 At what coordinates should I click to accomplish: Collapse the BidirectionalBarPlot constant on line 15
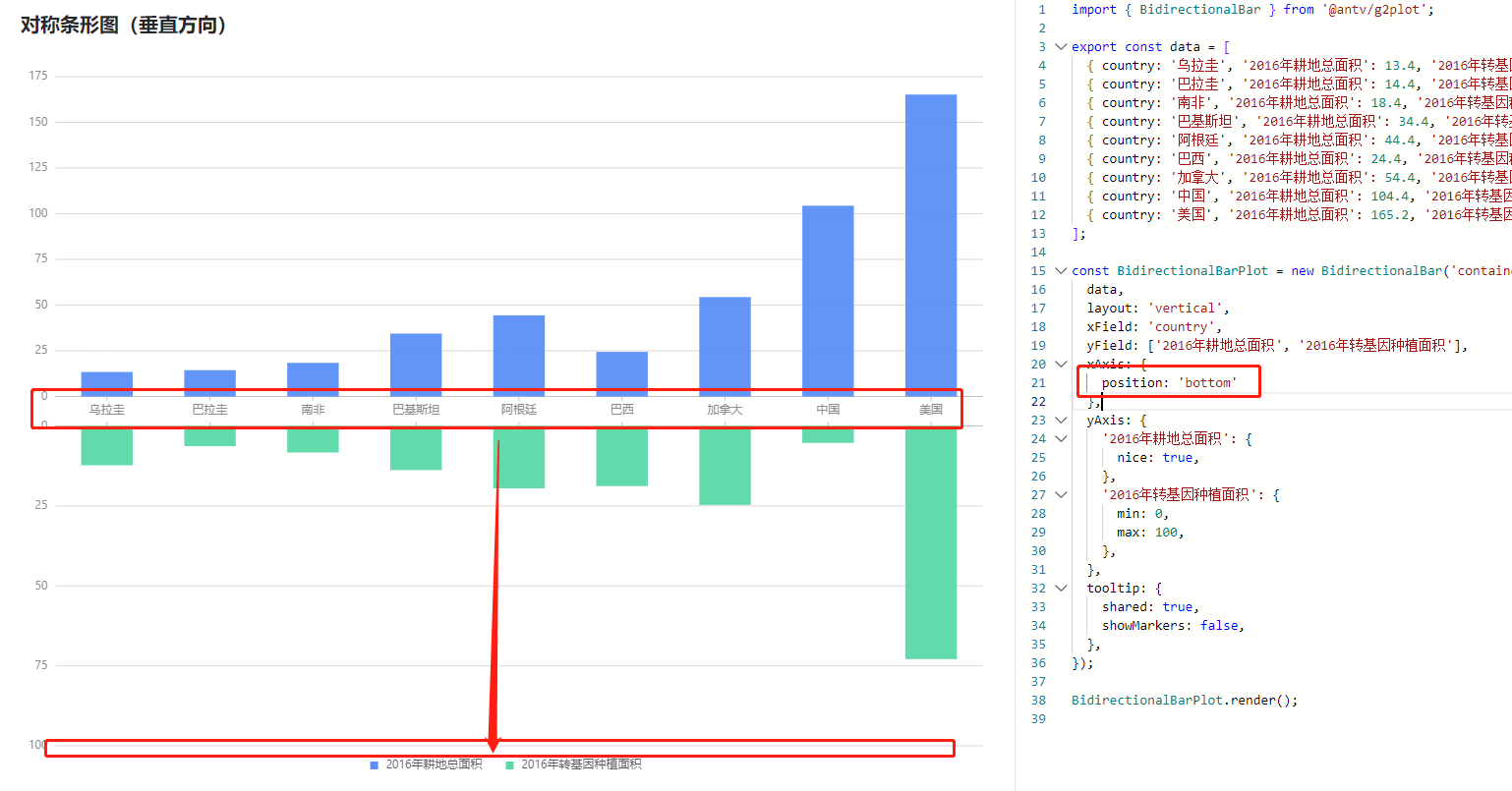click(x=1060, y=270)
